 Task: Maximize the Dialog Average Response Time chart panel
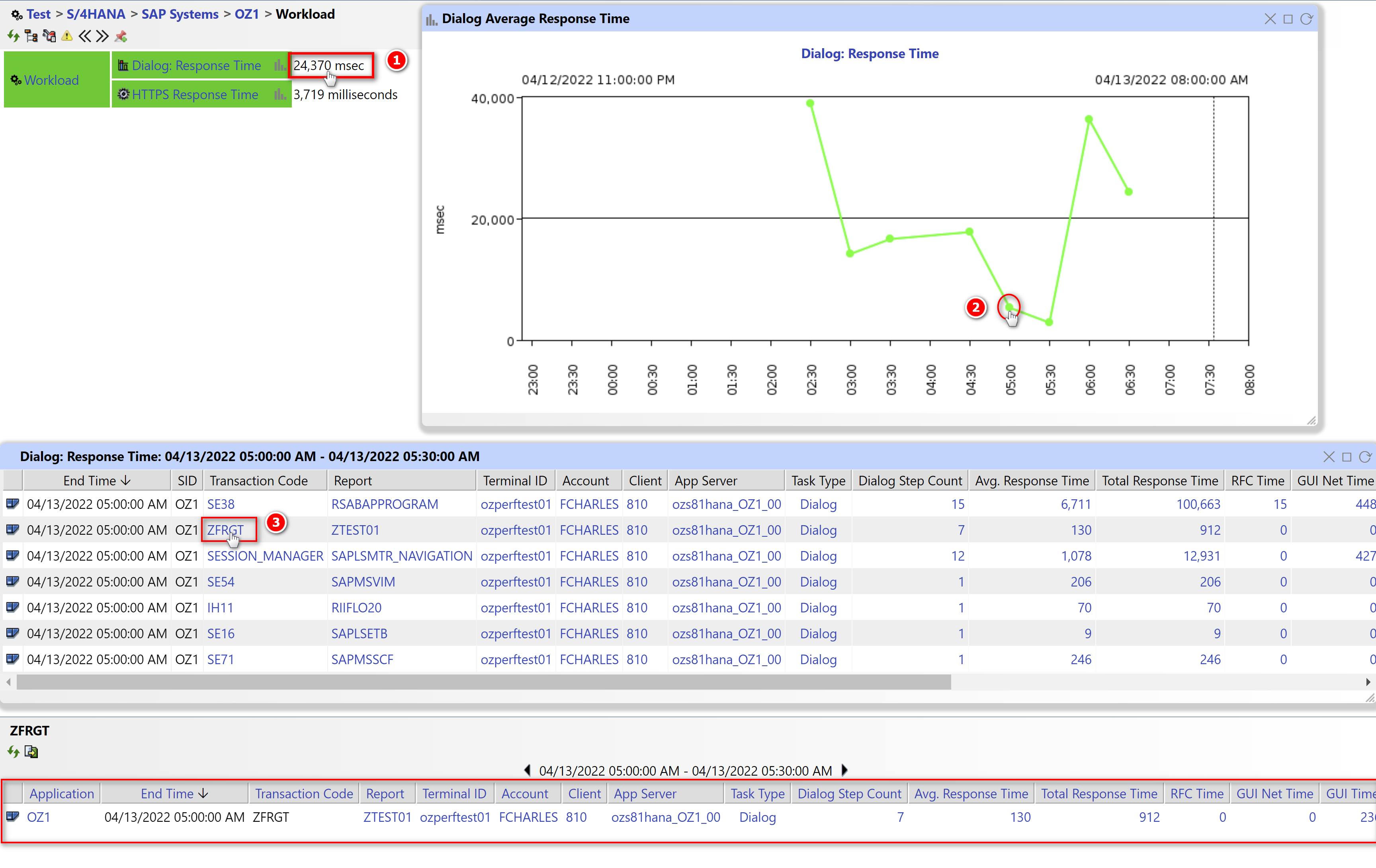pyautogui.click(x=1288, y=19)
